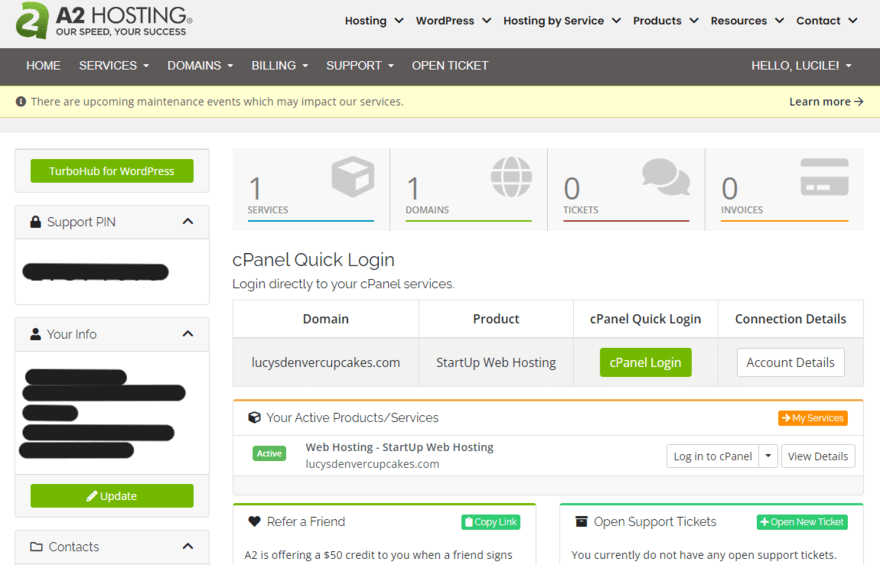880x565 pixels.
Task: Open the 1 Domains stat tile
Action: tap(468, 190)
